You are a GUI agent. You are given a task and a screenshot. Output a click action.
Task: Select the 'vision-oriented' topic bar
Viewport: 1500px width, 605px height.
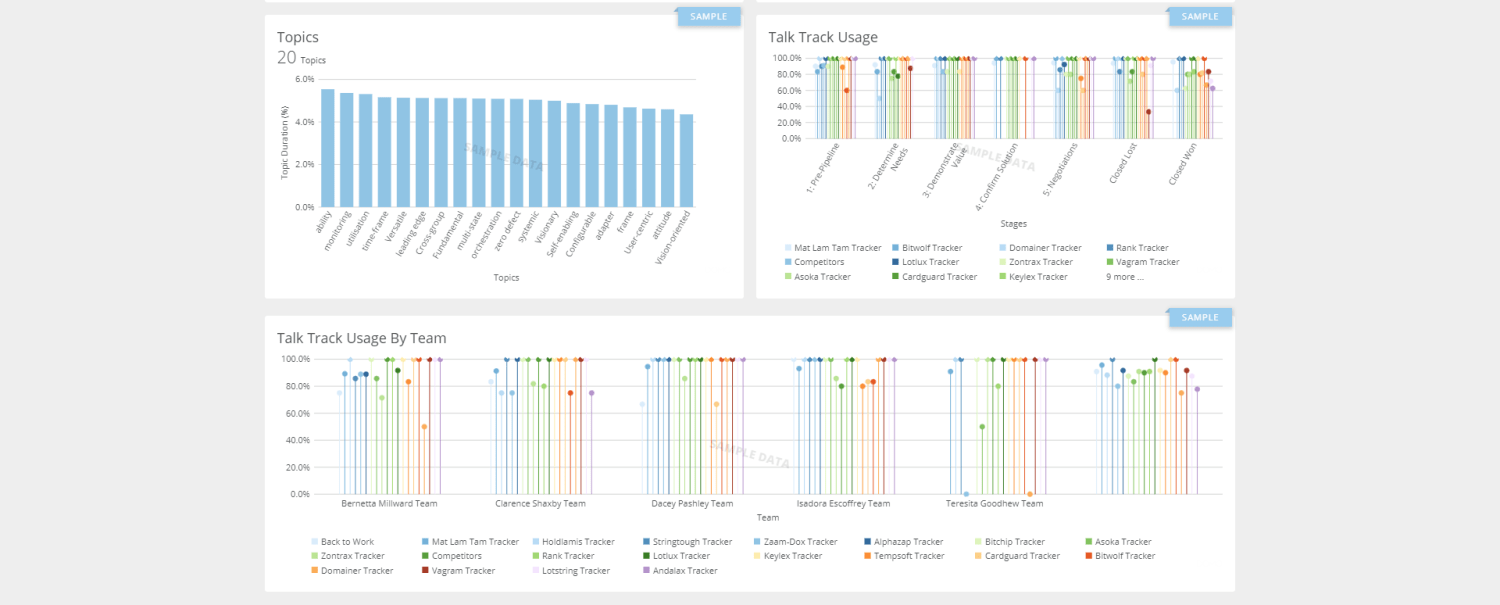coord(686,160)
